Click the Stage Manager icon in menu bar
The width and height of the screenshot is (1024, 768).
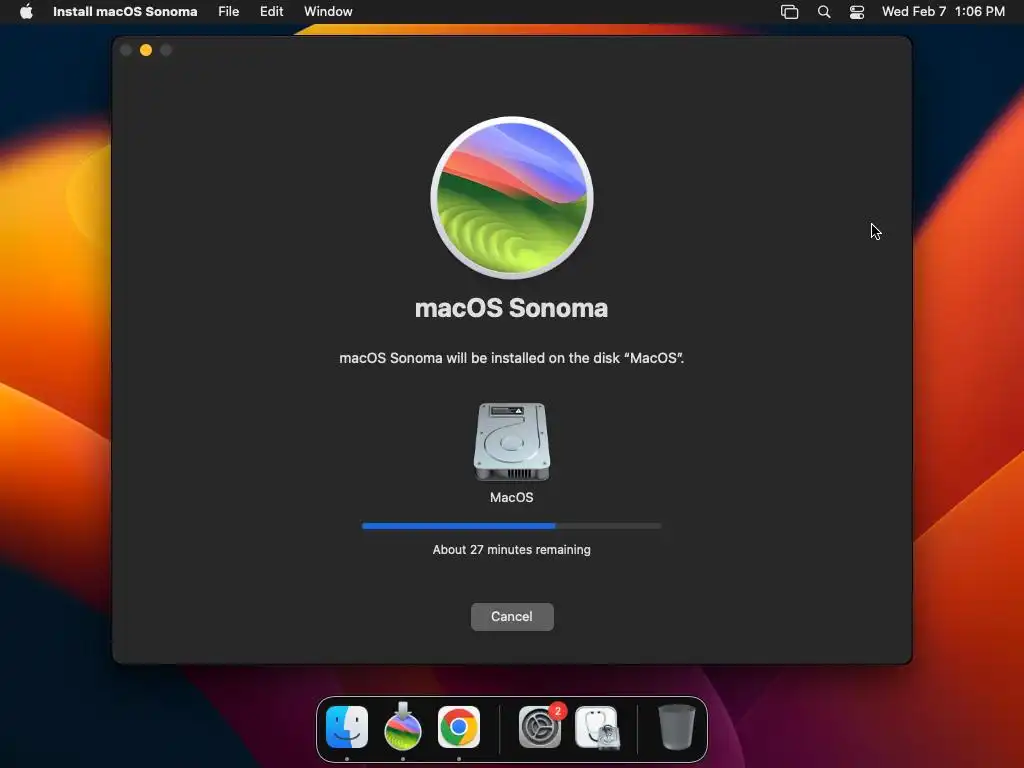pyautogui.click(x=790, y=12)
